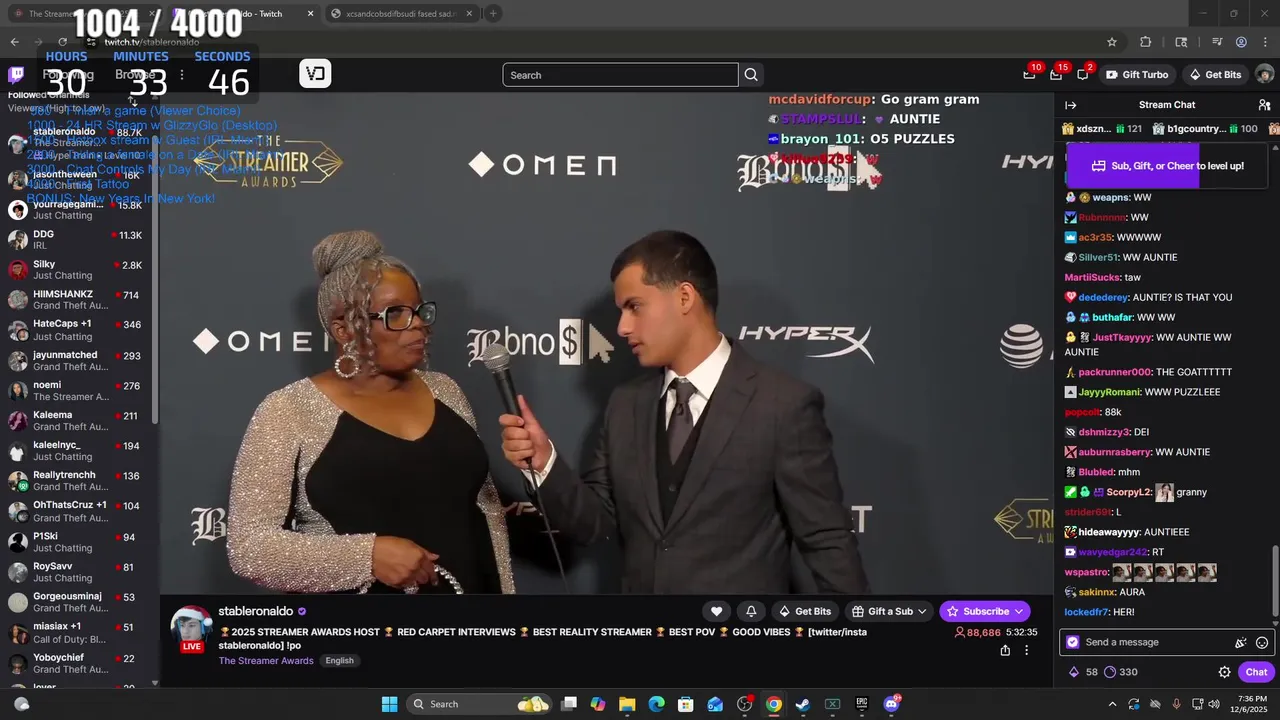Viewport: 1280px width, 720px height.
Task: Open Reallytrenchh channel in sidebar
Action: pos(78,481)
